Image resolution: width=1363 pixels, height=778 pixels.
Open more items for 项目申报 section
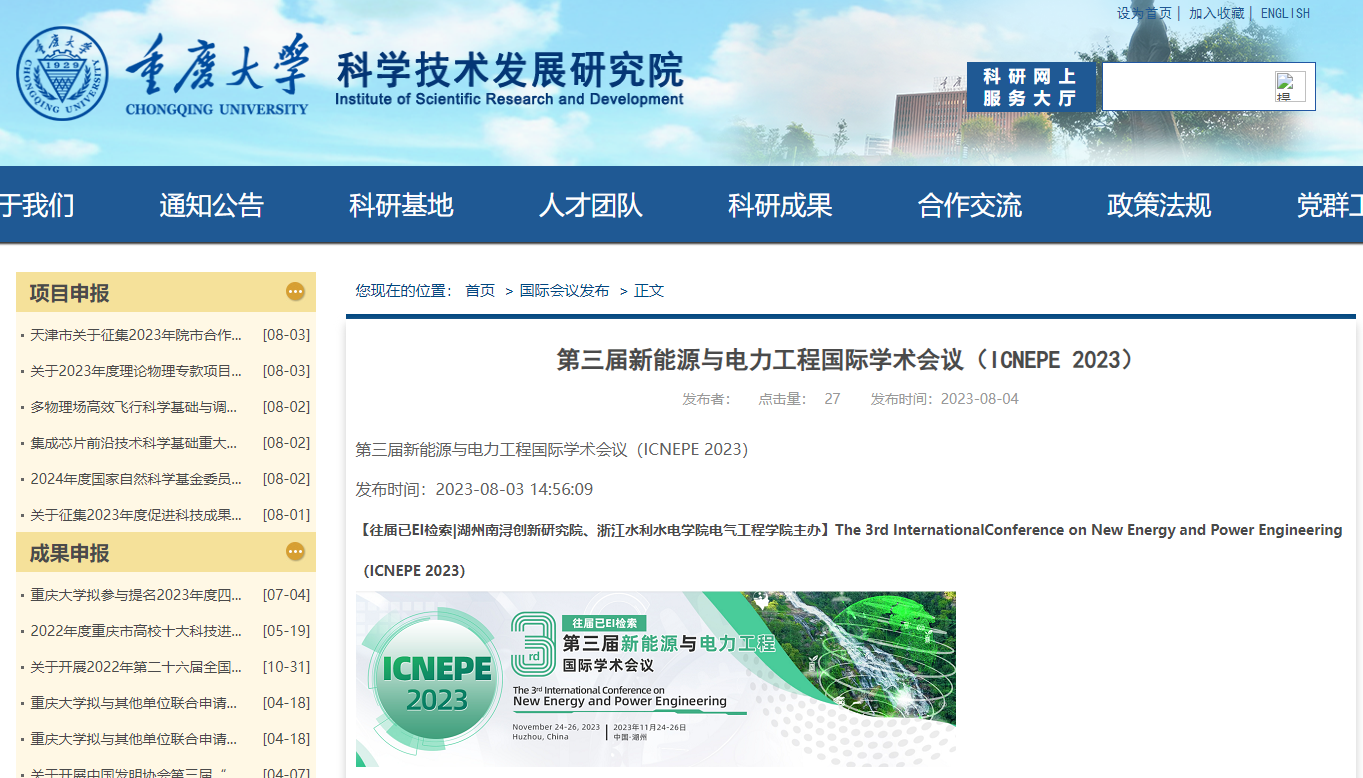pyautogui.click(x=295, y=292)
